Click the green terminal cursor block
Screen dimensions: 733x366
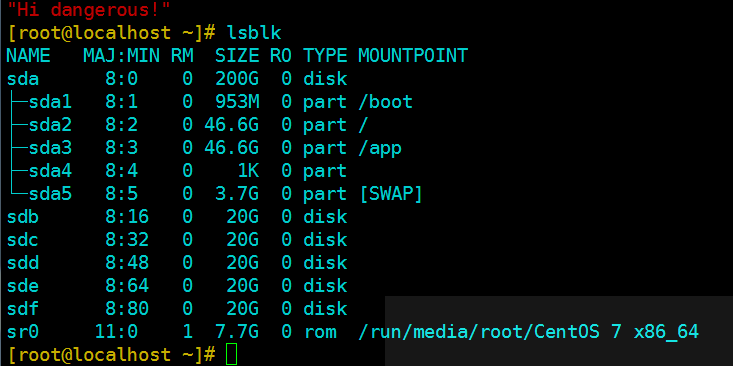click(x=231, y=354)
